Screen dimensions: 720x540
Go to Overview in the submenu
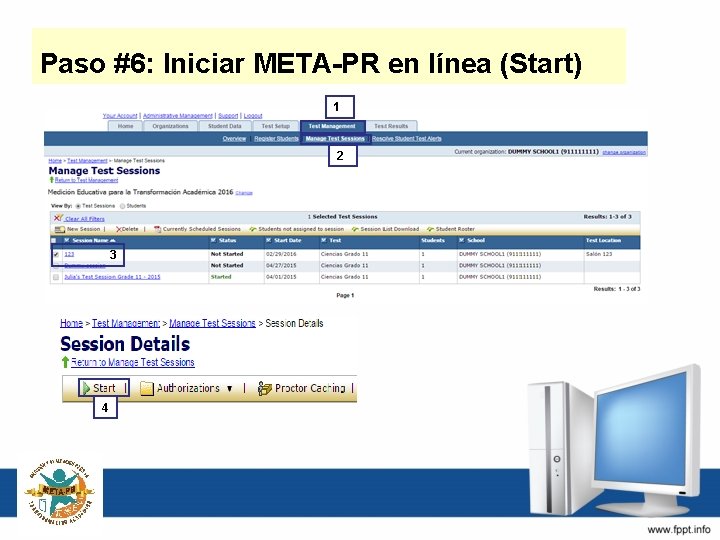point(234,138)
